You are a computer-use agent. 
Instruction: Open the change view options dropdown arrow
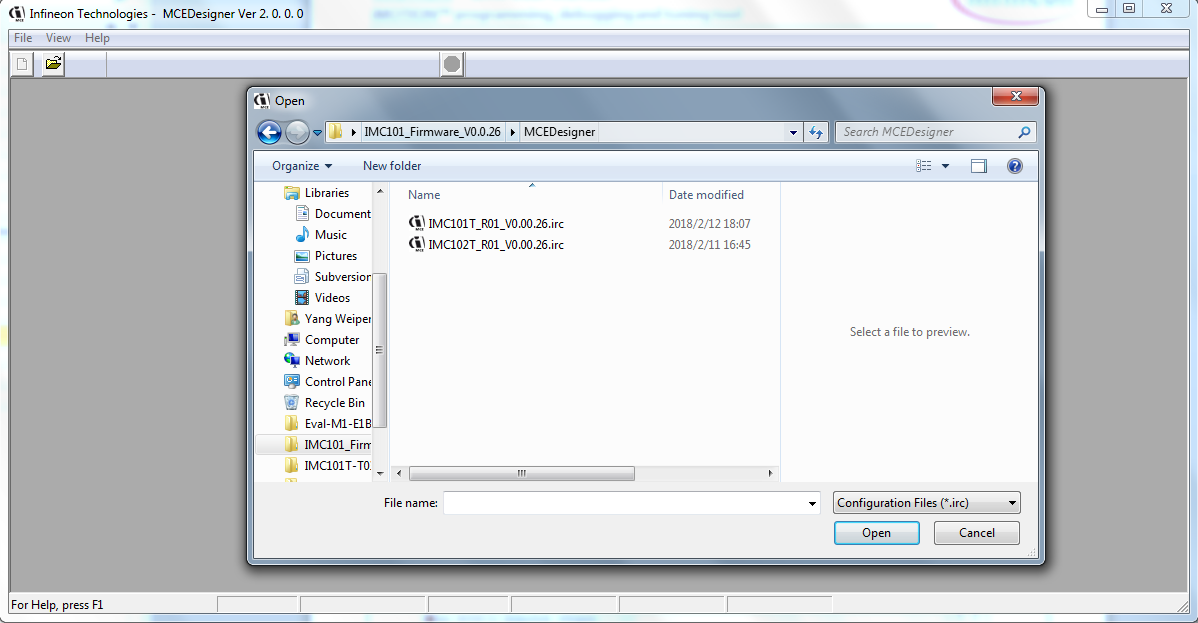click(x=945, y=166)
